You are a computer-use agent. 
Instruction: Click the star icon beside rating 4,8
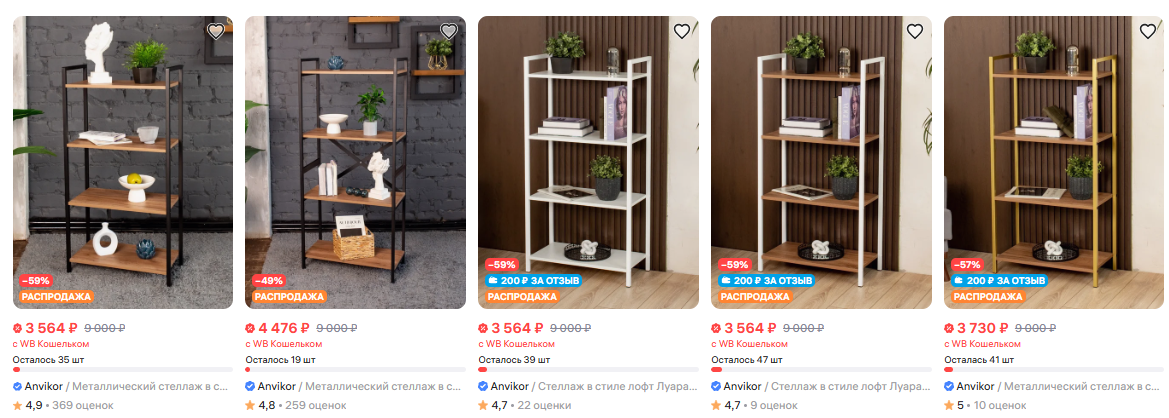pos(250,405)
